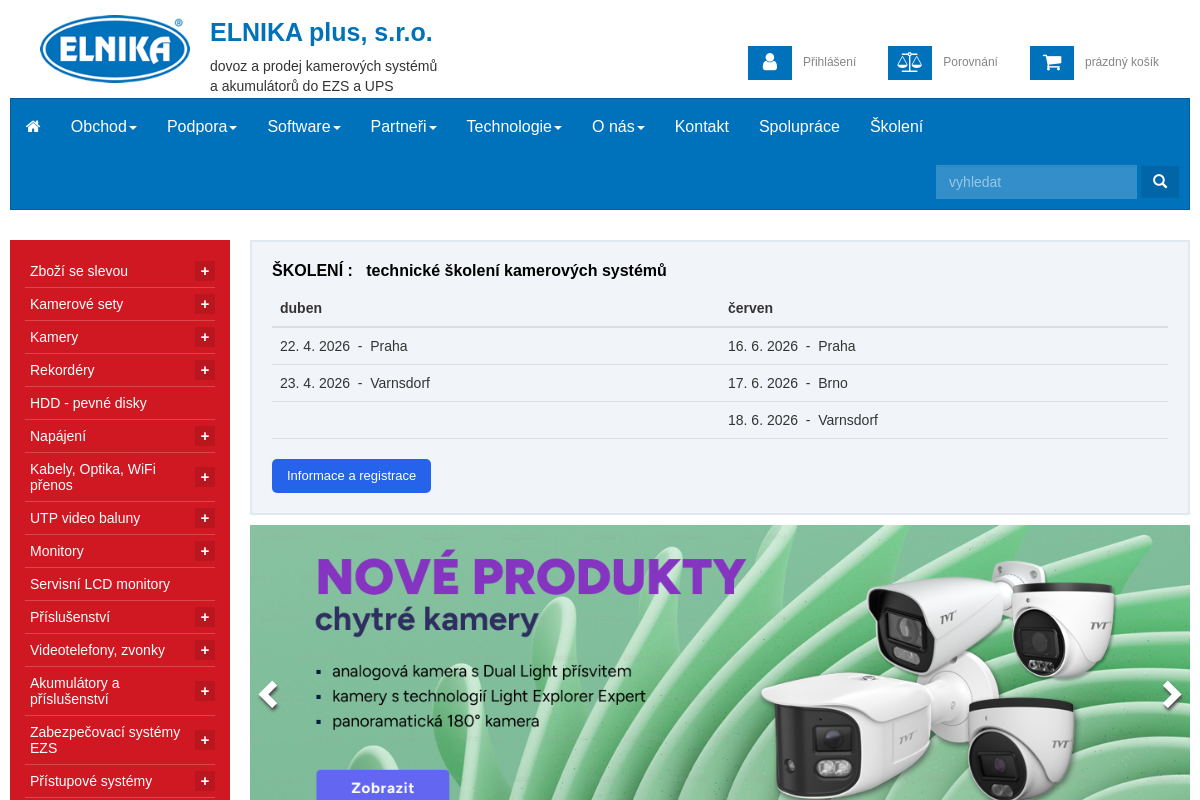1200x800 pixels.
Task: Expand the Napájení category
Action: [x=204, y=436]
